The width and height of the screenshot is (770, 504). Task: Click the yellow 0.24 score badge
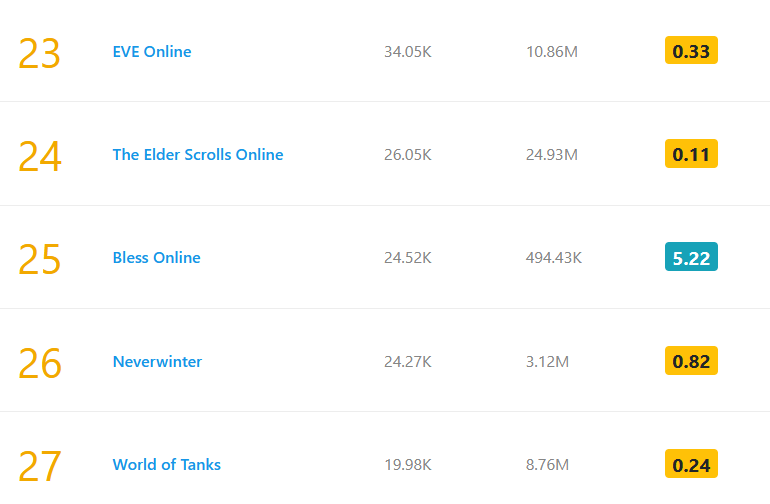pyautogui.click(x=691, y=464)
